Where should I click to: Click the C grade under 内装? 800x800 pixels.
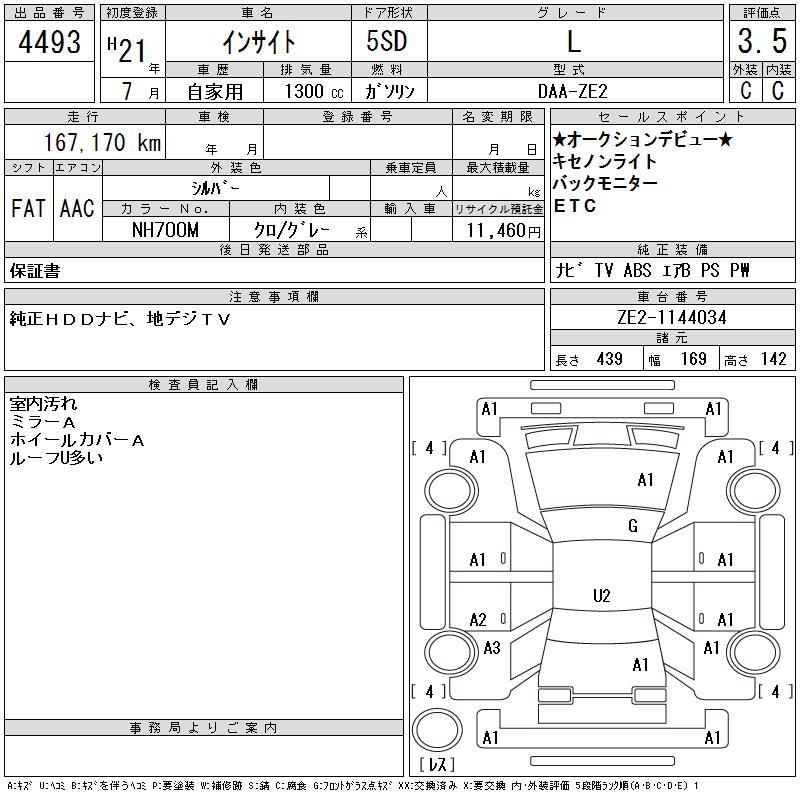point(778,90)
